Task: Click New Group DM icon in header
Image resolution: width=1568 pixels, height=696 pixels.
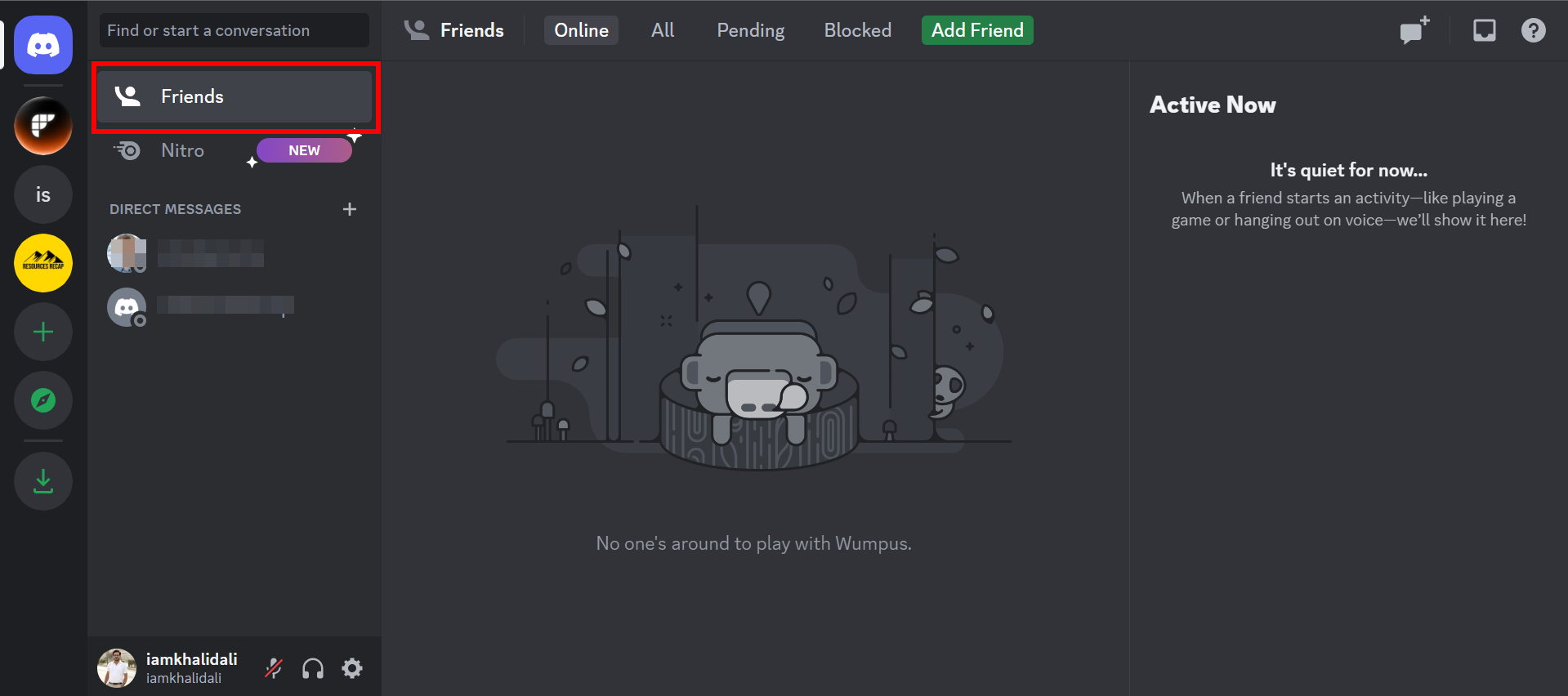Action: pos(1414,30)
